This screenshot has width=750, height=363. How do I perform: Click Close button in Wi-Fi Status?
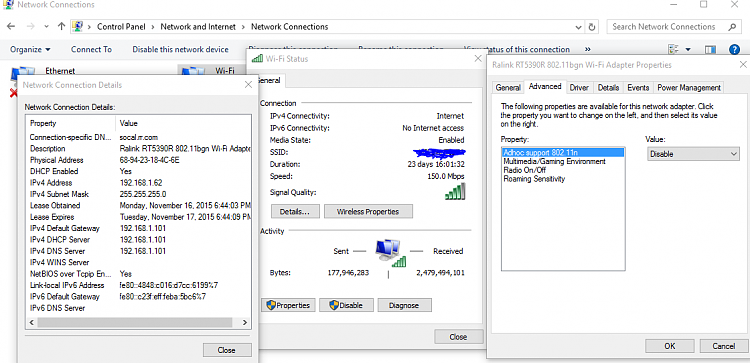click(458, 337)
